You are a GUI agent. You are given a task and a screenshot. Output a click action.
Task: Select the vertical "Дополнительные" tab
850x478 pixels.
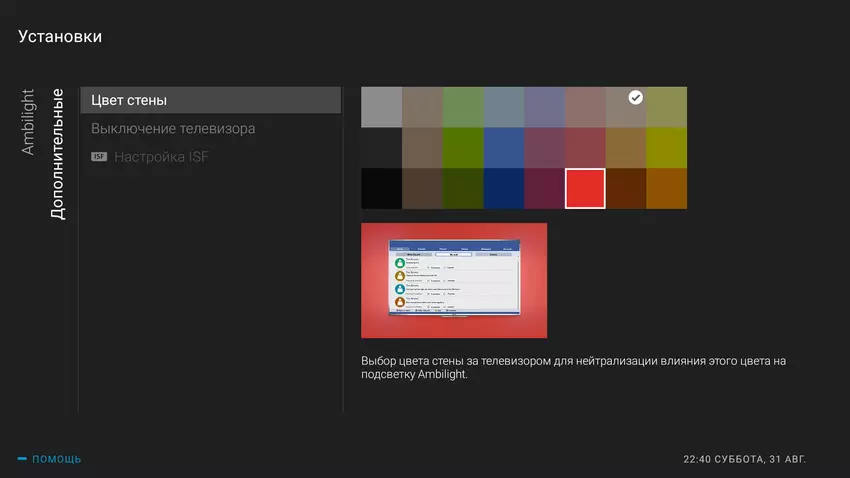coord(57,154)
